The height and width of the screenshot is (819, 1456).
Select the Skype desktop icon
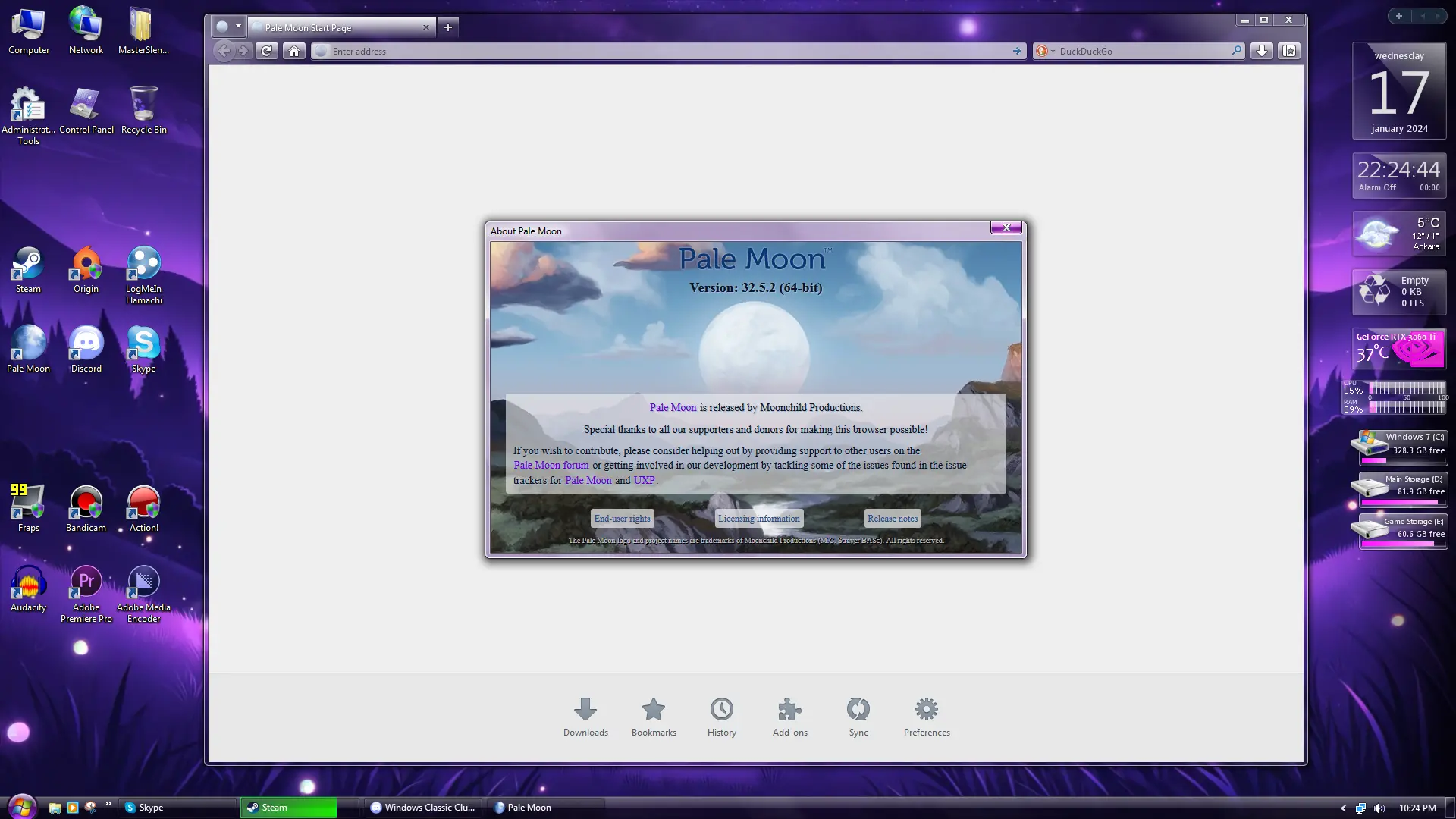click(x=143, y=350)
